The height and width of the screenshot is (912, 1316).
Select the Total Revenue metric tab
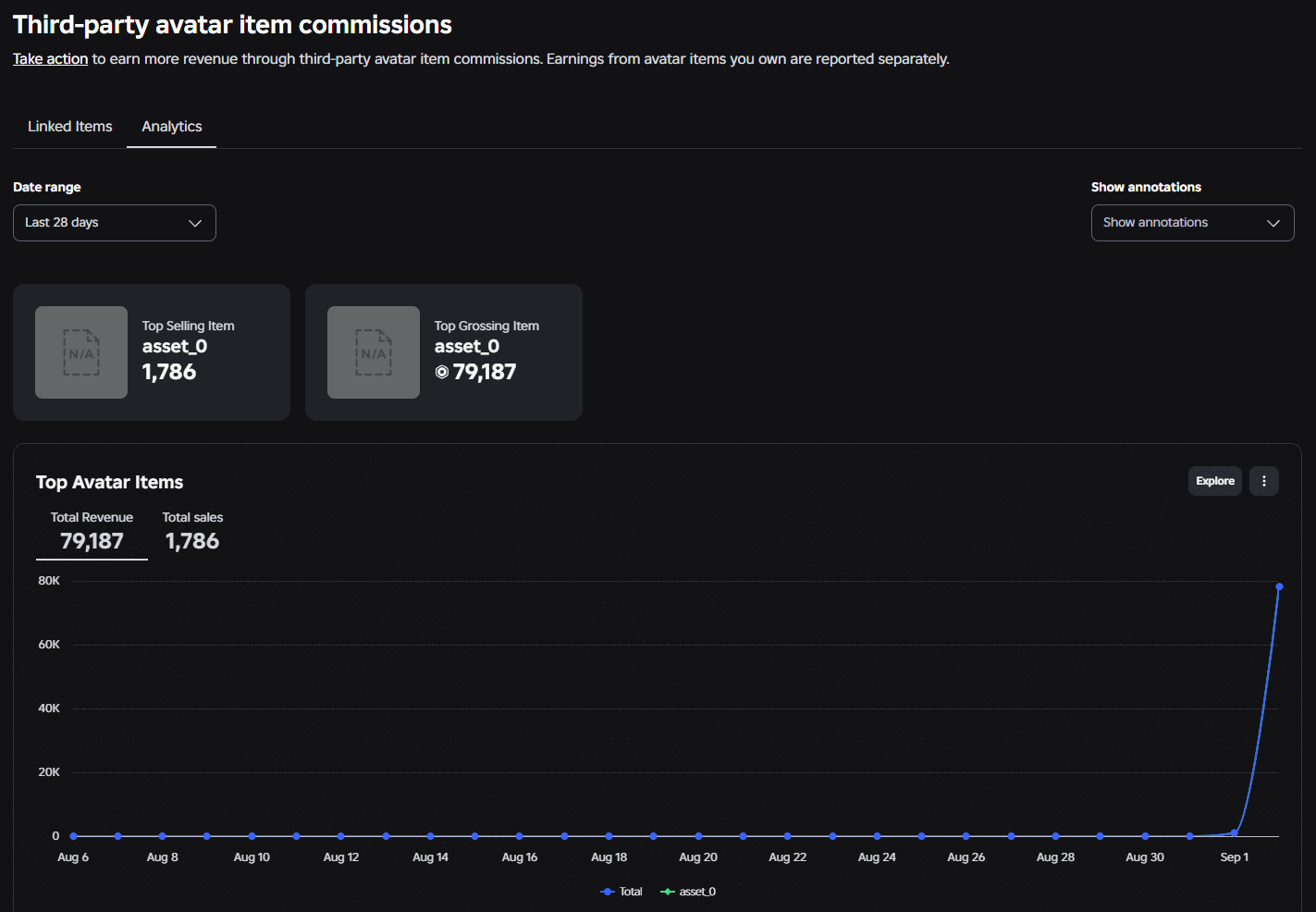pyautogui.click(x=92, y=532)
